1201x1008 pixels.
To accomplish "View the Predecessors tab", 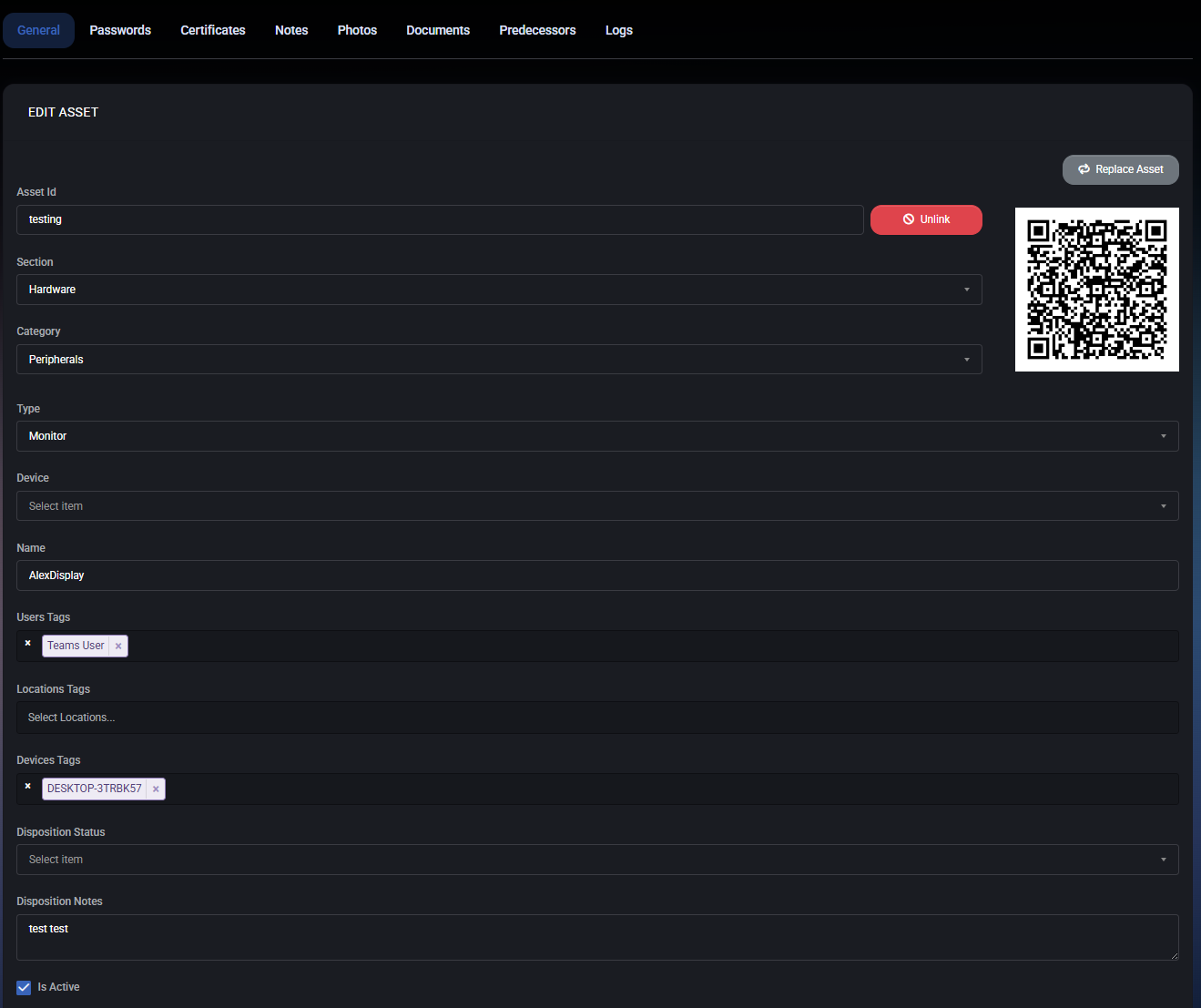I will point(537,29).
